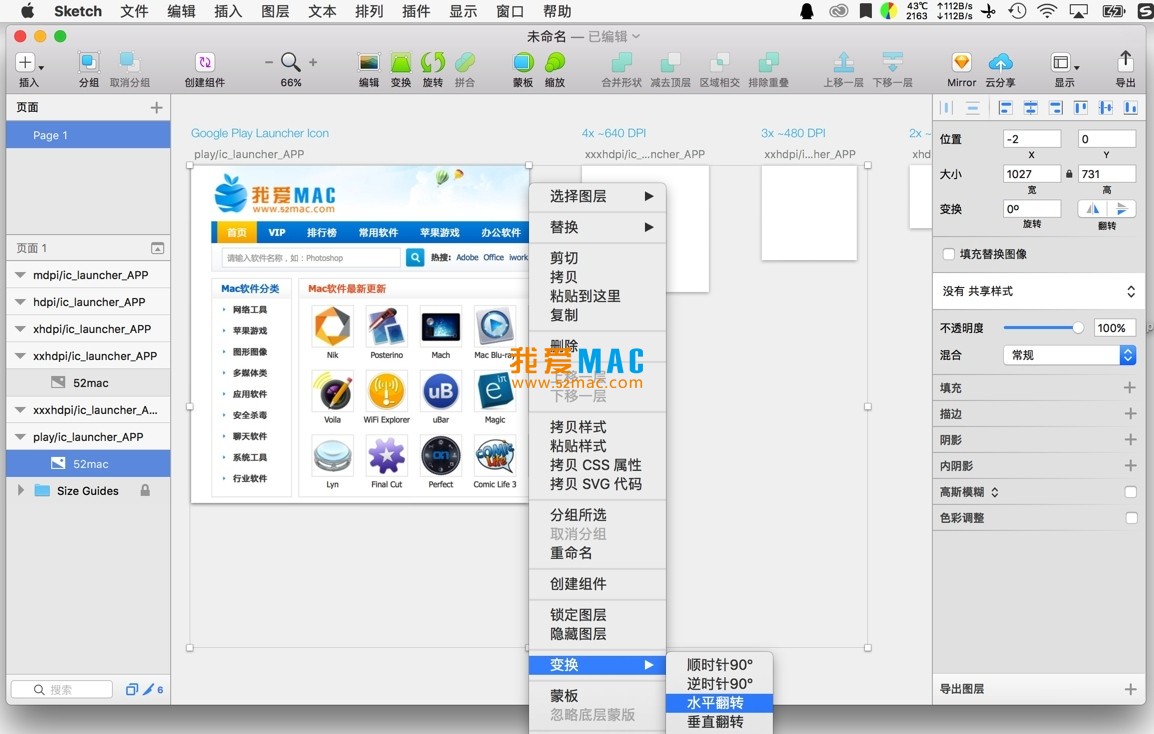Zoom out with the toolbar minus button

tap(269, 63)
